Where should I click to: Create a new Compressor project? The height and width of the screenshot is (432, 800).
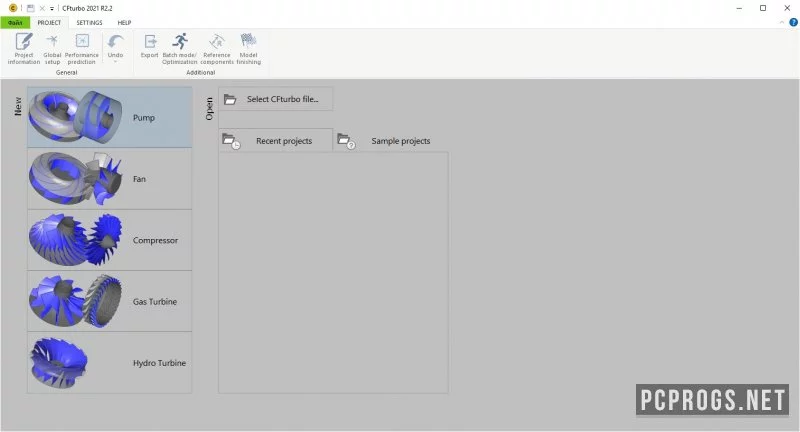[x=110, y=240]
